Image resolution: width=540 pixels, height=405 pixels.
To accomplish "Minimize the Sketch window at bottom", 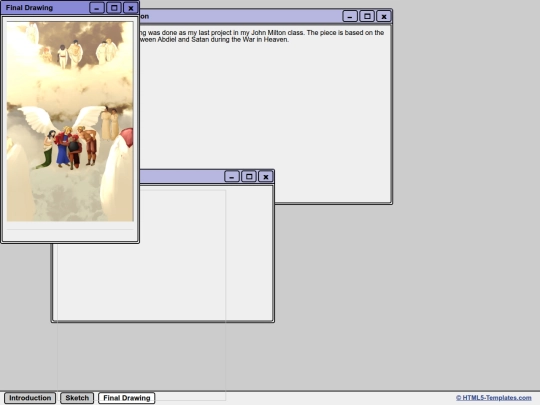I will tap(232, 177).
